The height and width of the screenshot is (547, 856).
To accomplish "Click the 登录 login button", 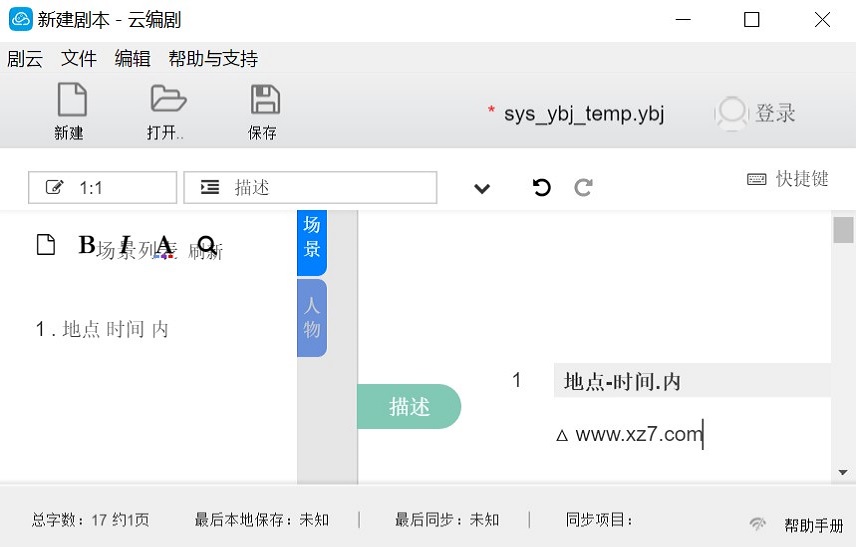I will (757, 113).
